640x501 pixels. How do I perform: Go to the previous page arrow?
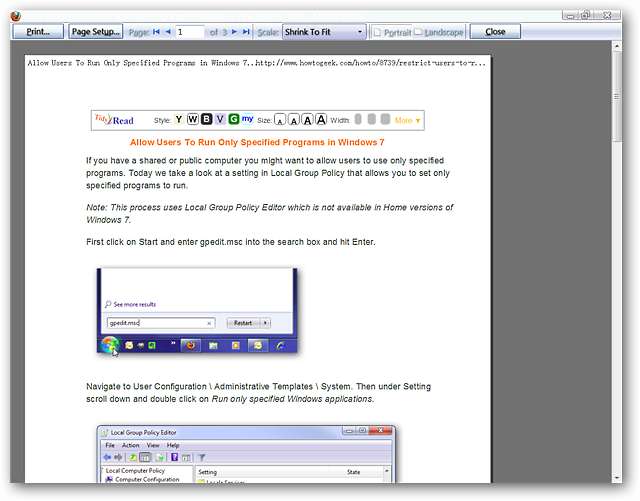click(168, 32)
